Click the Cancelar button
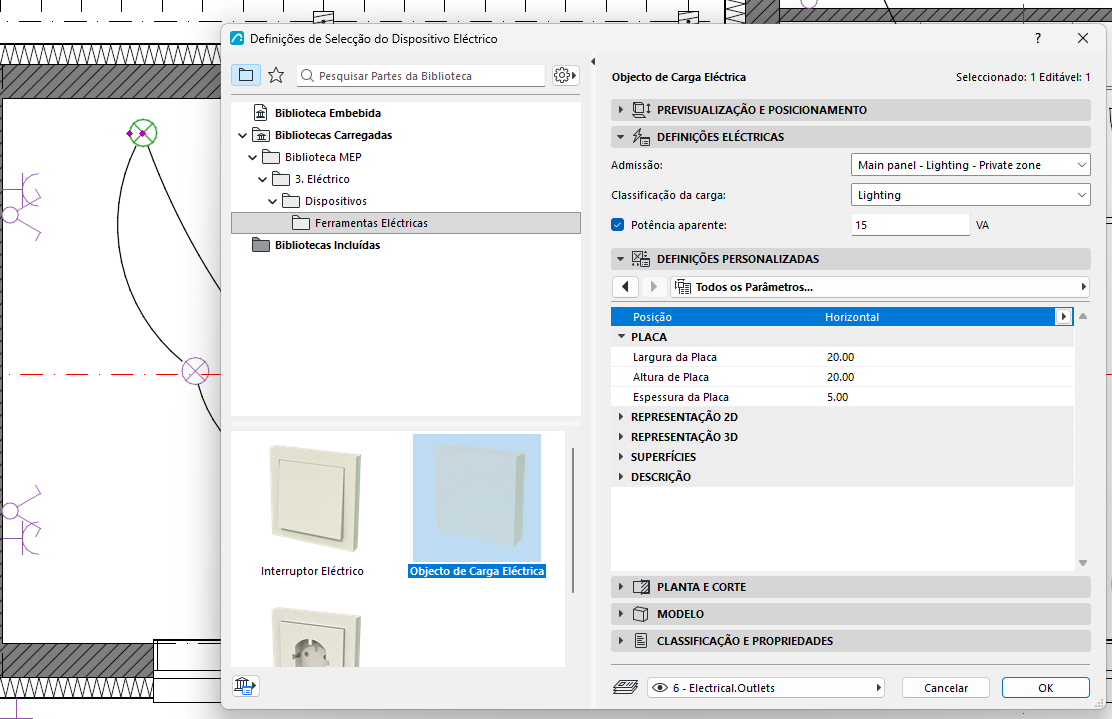Viewport: 1112px width, 719px height. [x=945, y=687]
